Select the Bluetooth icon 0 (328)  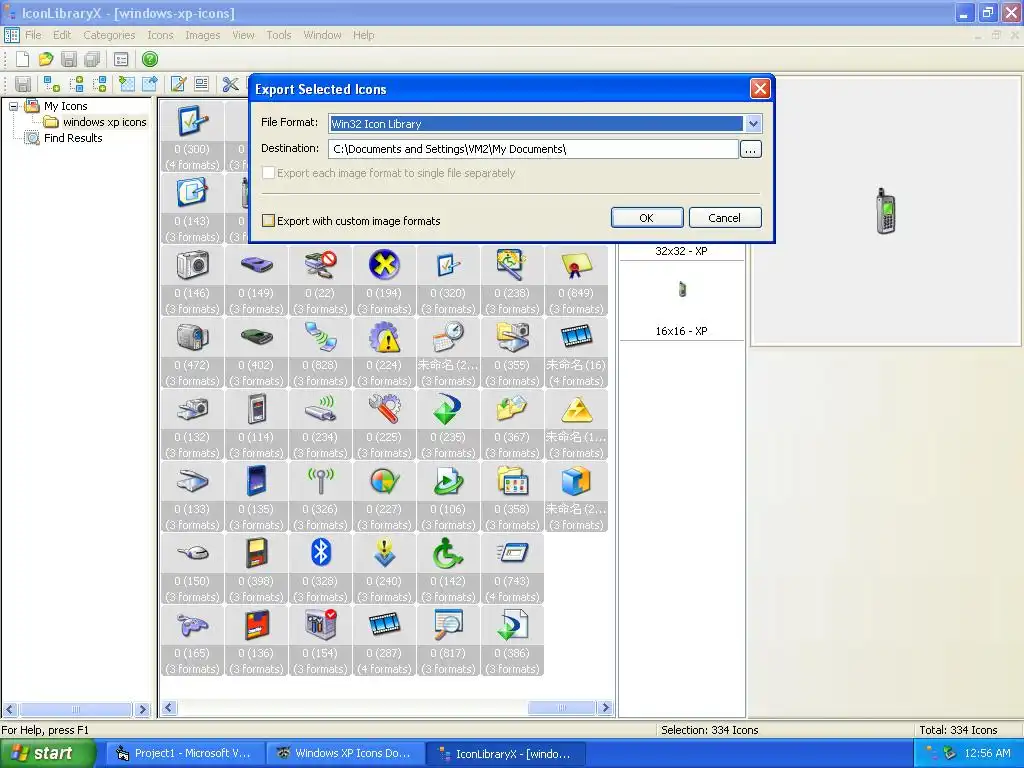(x=321, y=569)
